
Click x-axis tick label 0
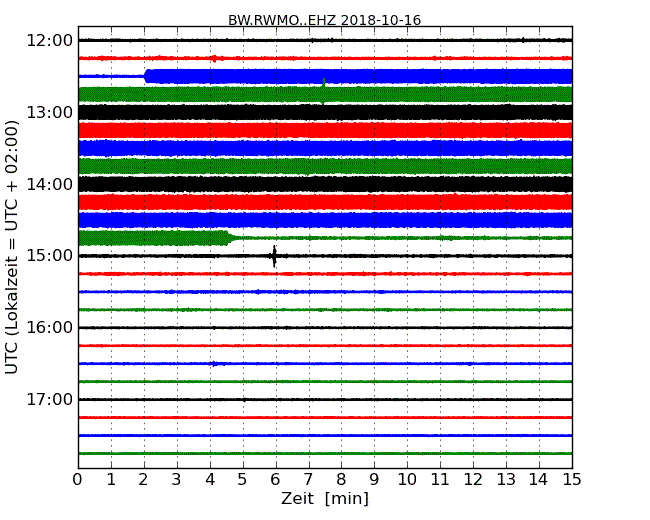[78, 480]
